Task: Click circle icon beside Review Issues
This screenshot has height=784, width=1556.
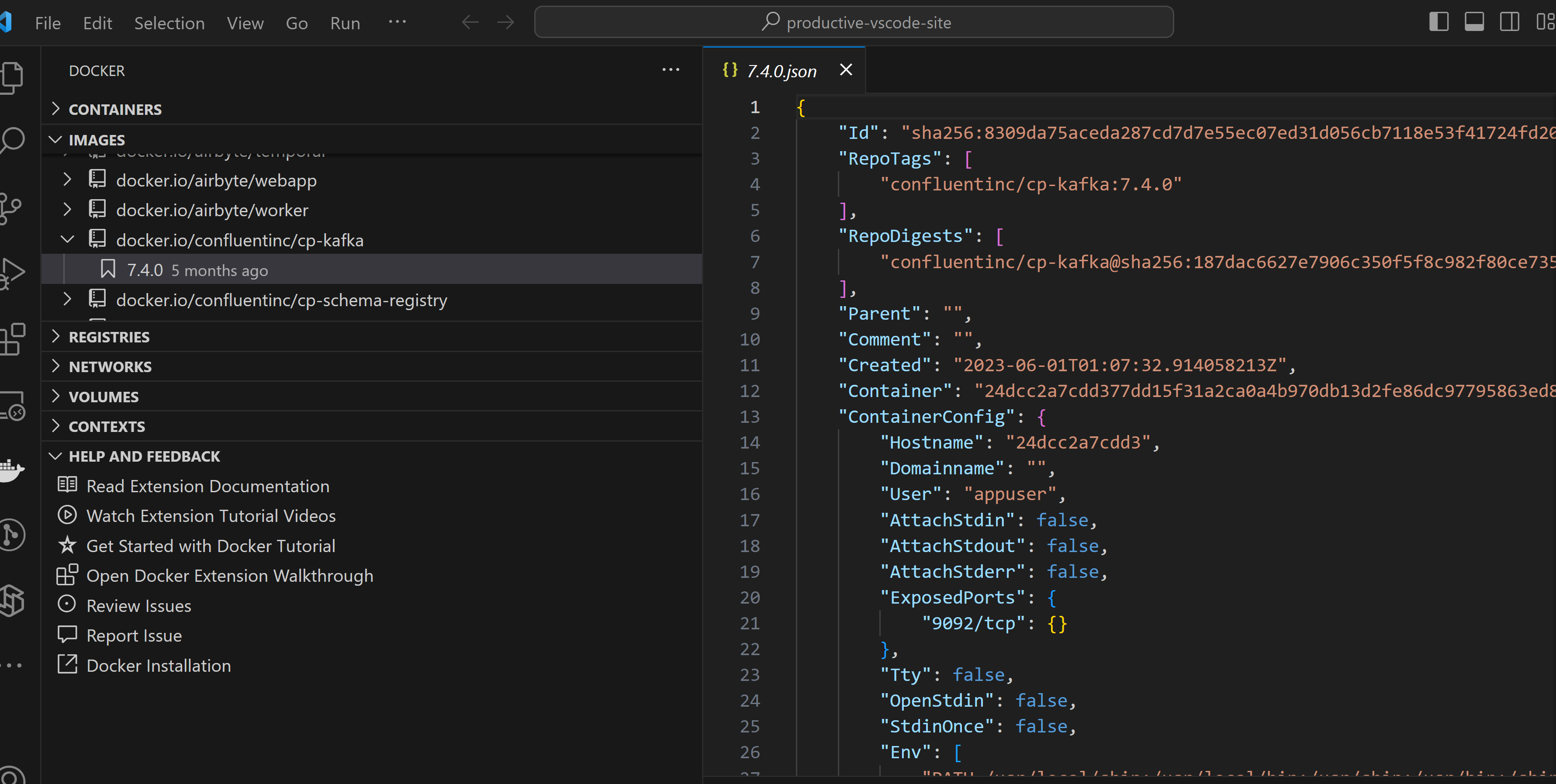Action: tap(66, 604)
